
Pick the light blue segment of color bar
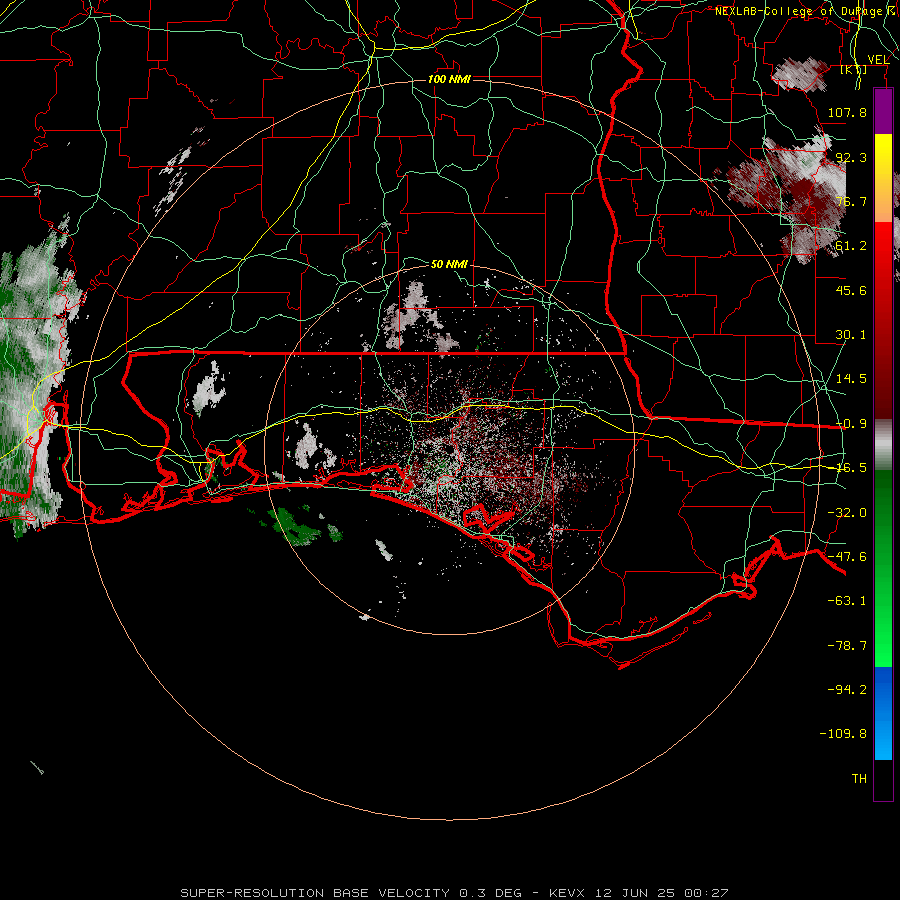coord(883,738)
